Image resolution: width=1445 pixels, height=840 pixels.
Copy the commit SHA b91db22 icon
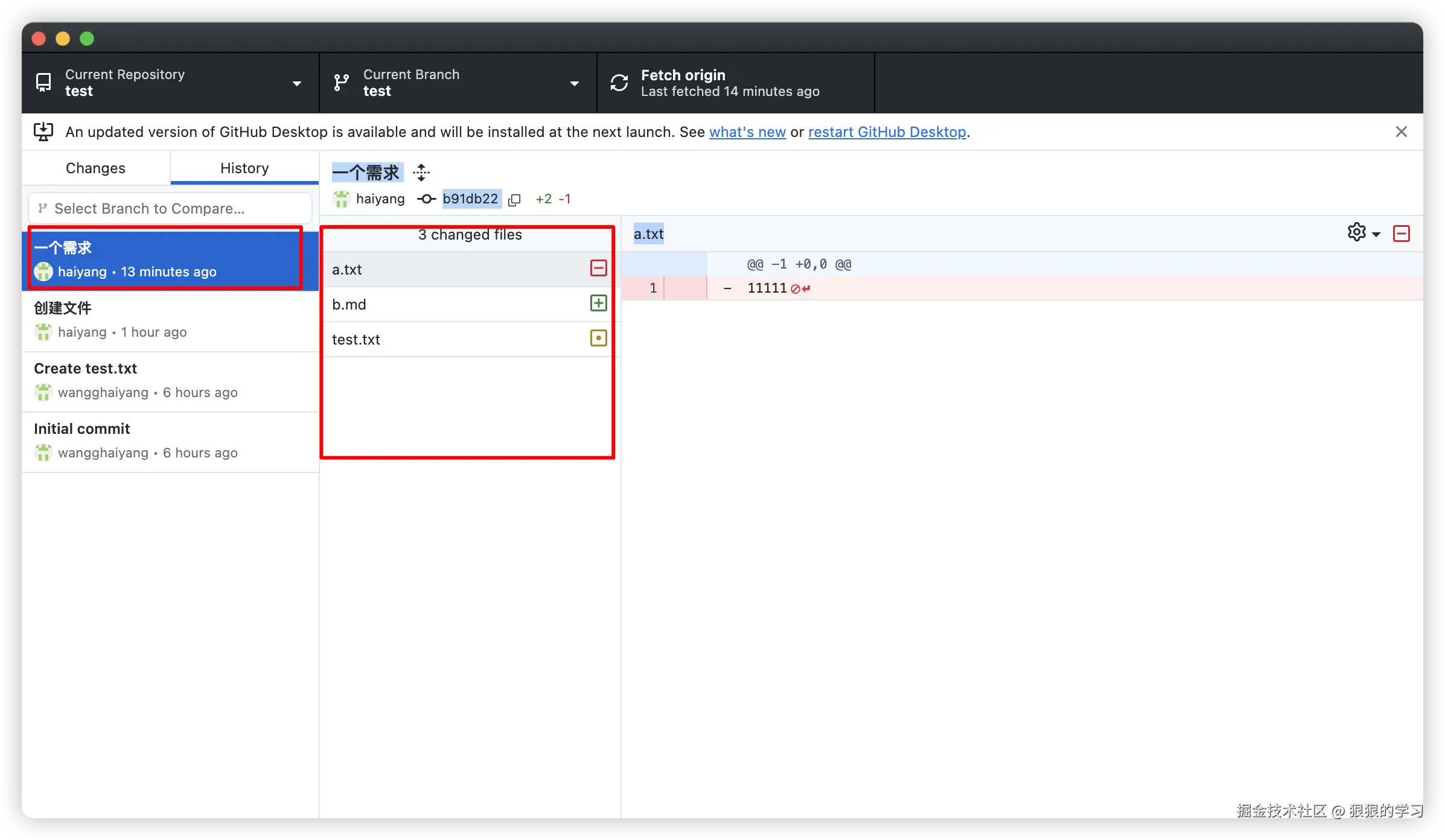click(x=514, y=200)
